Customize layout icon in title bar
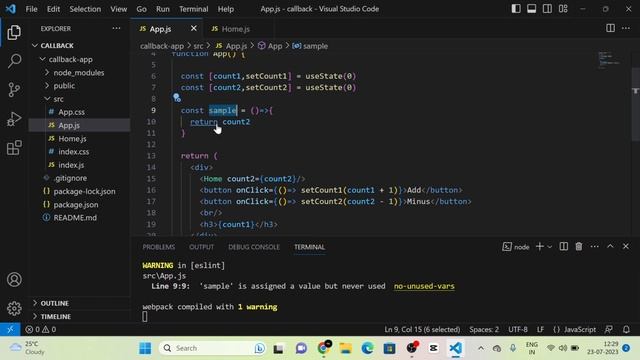Viewport: 640px width, 360px height. pos(563,9)
